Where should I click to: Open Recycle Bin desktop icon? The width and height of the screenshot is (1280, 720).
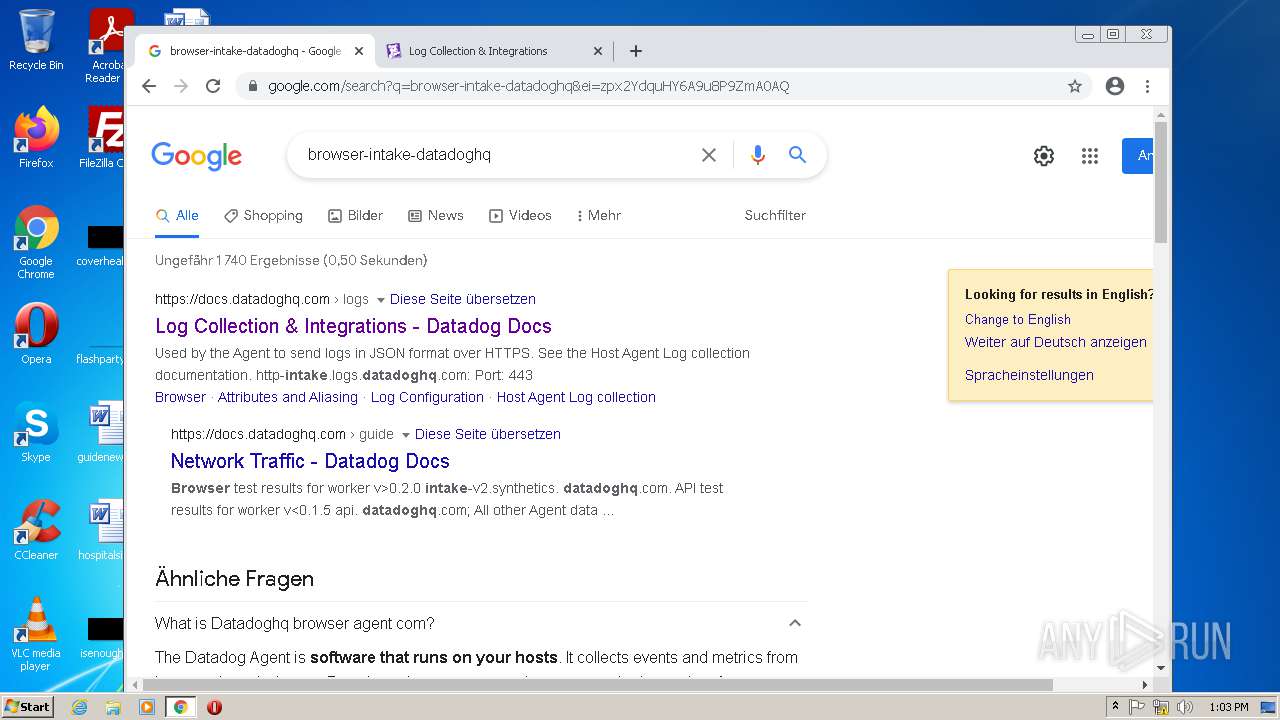click(36, 40)
